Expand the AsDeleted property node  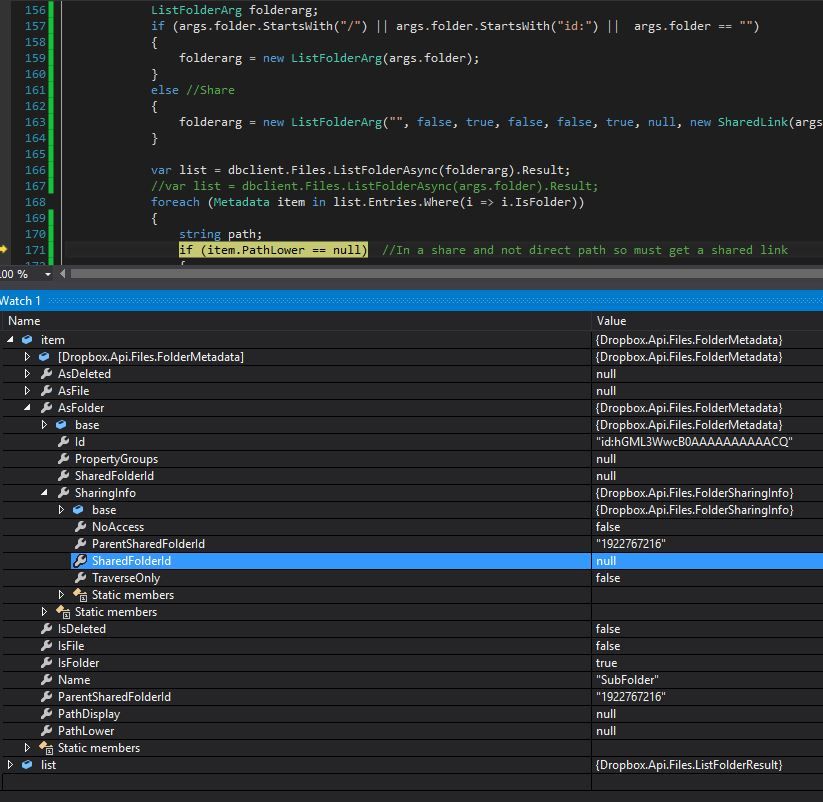[x=28, y=374]
